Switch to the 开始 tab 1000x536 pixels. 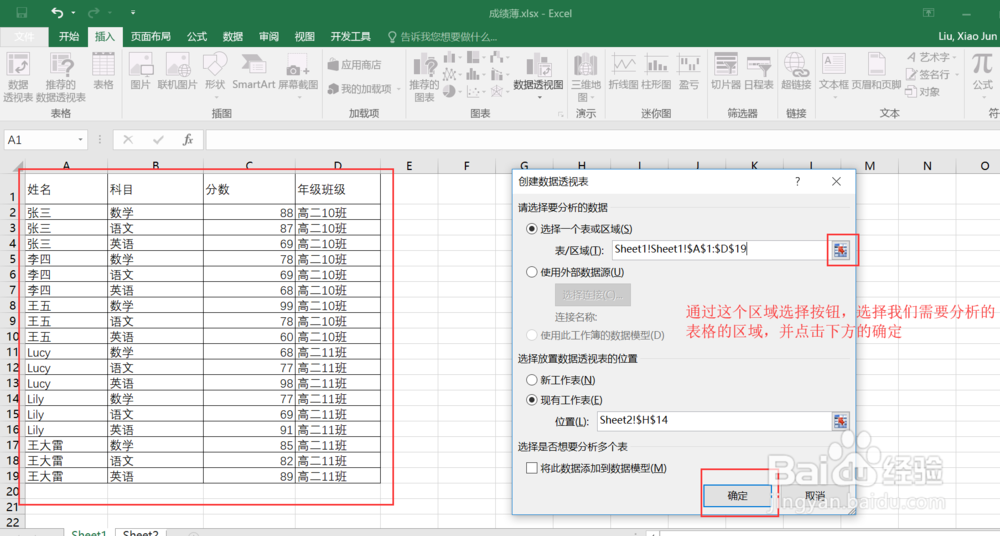(69, 36)
